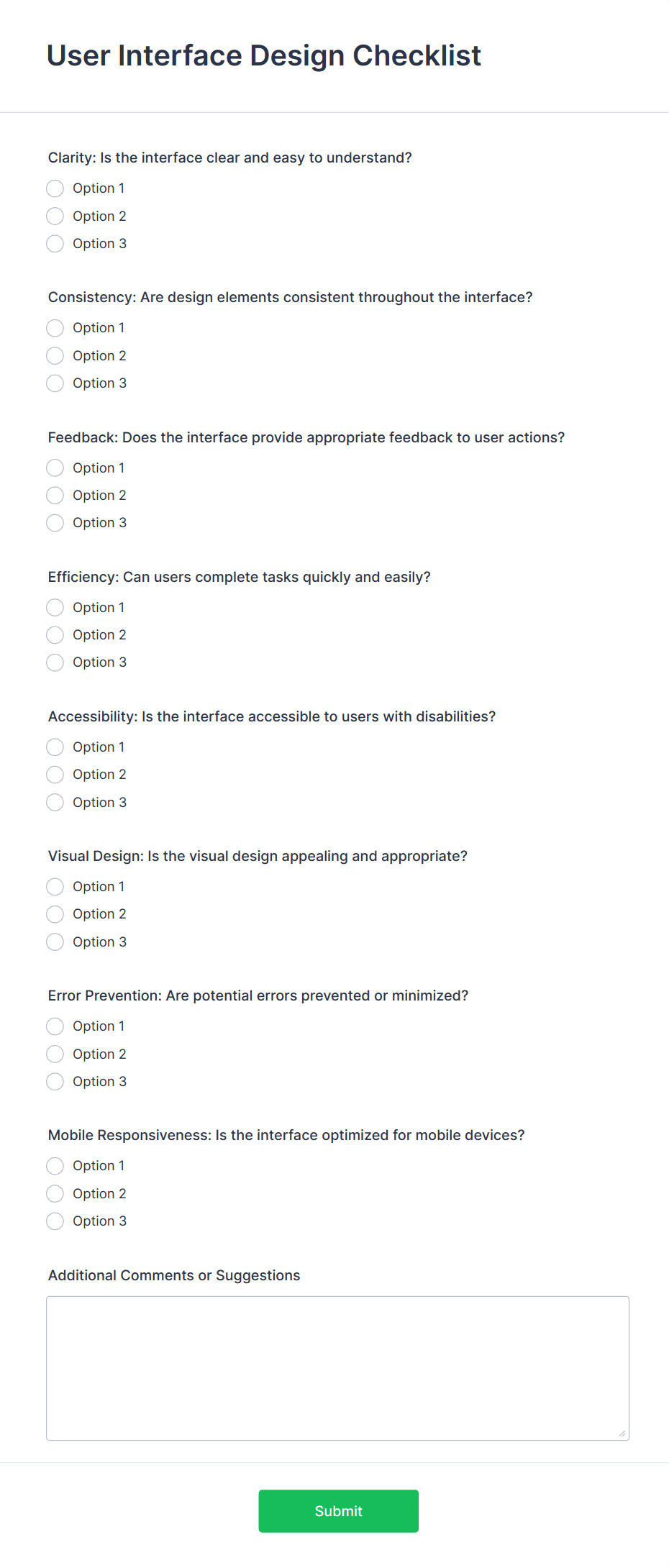Click the Additional Comments text area

click(x=337, y=1368)
